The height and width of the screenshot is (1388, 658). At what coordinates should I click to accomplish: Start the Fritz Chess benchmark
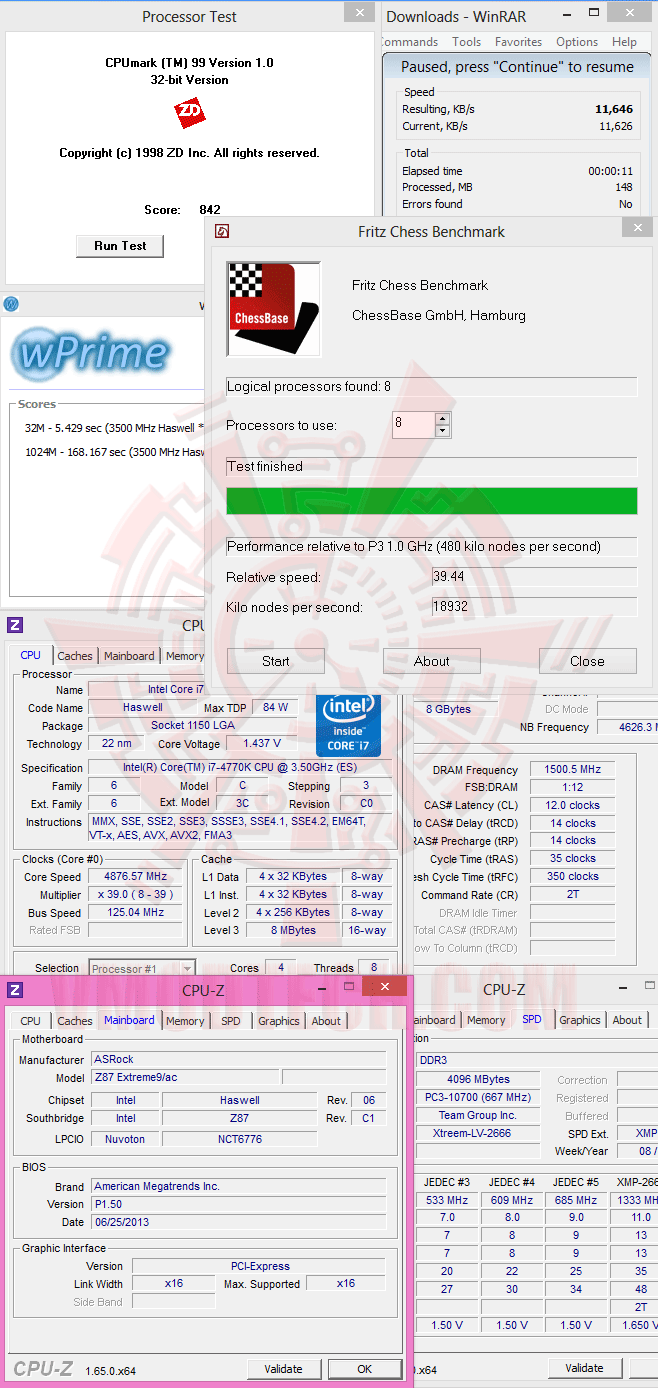(276, 661)
